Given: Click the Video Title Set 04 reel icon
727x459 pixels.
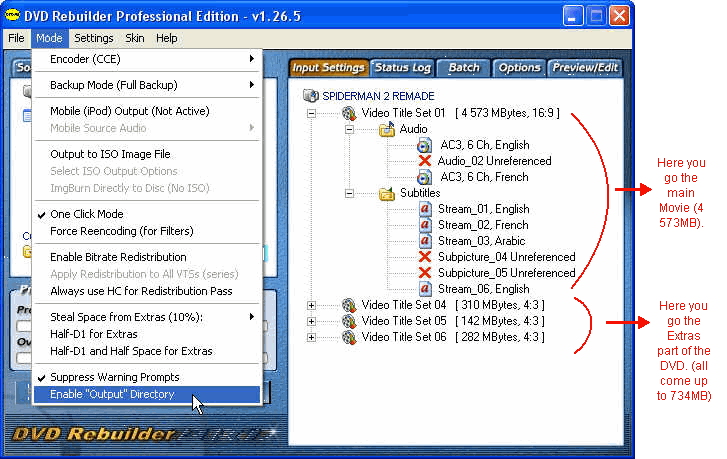Looking at the screenshot, I should [x=349, y=305].
